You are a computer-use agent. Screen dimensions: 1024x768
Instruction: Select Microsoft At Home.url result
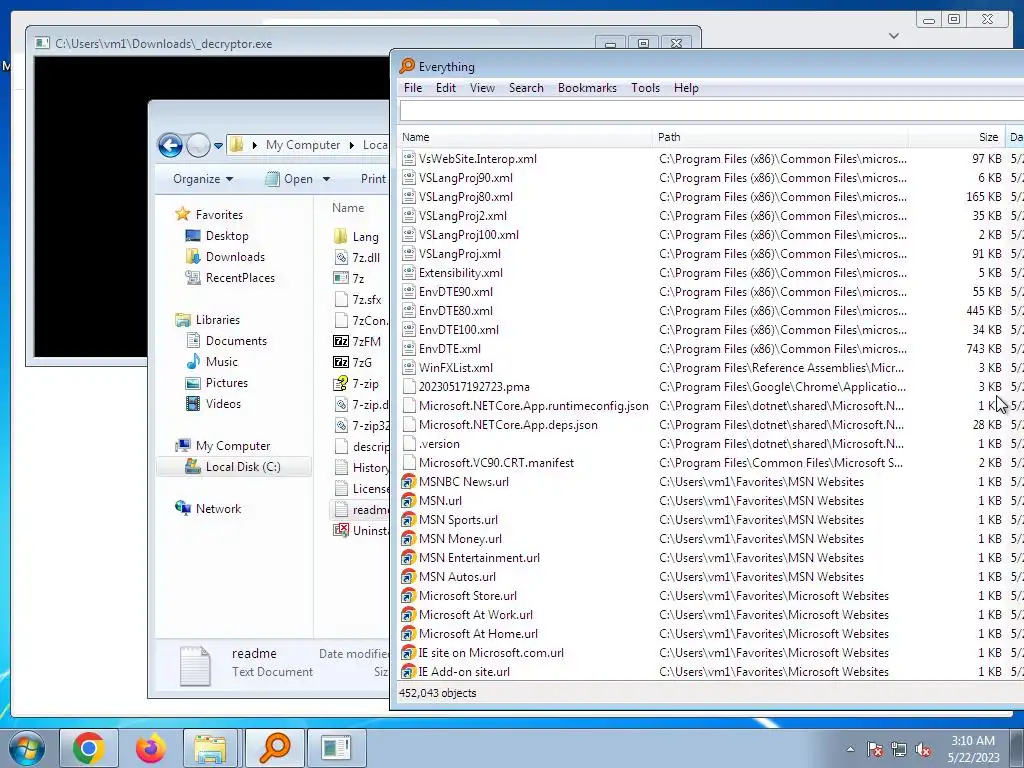(478, 633)
